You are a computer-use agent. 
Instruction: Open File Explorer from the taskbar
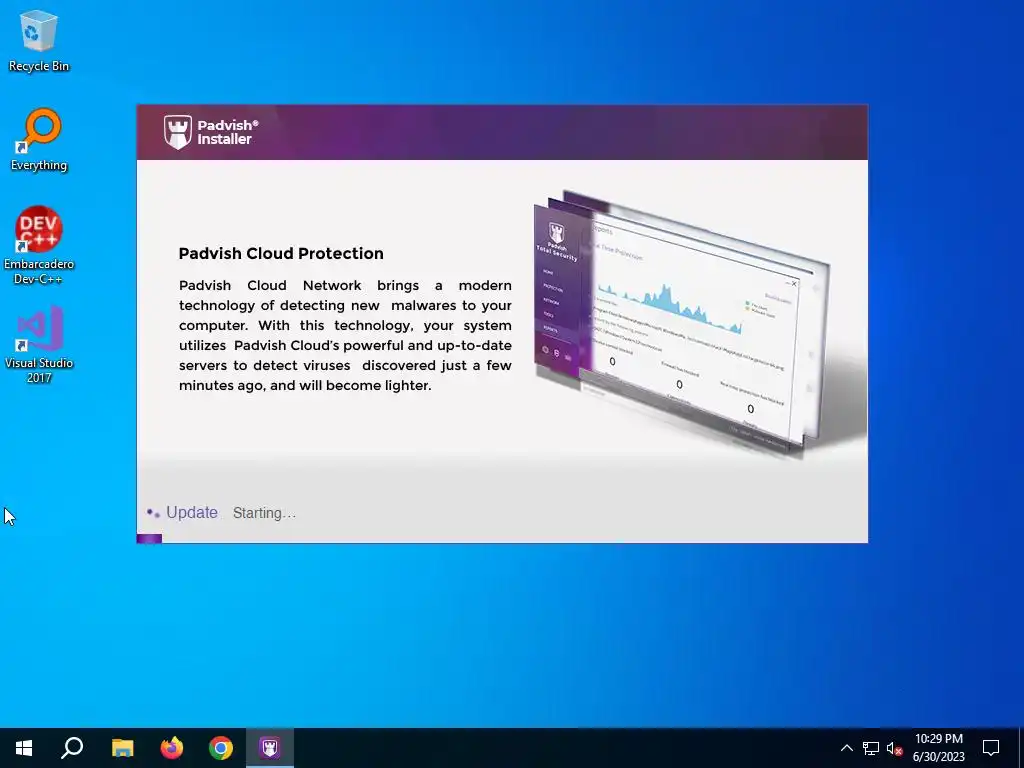coord(122,748)
